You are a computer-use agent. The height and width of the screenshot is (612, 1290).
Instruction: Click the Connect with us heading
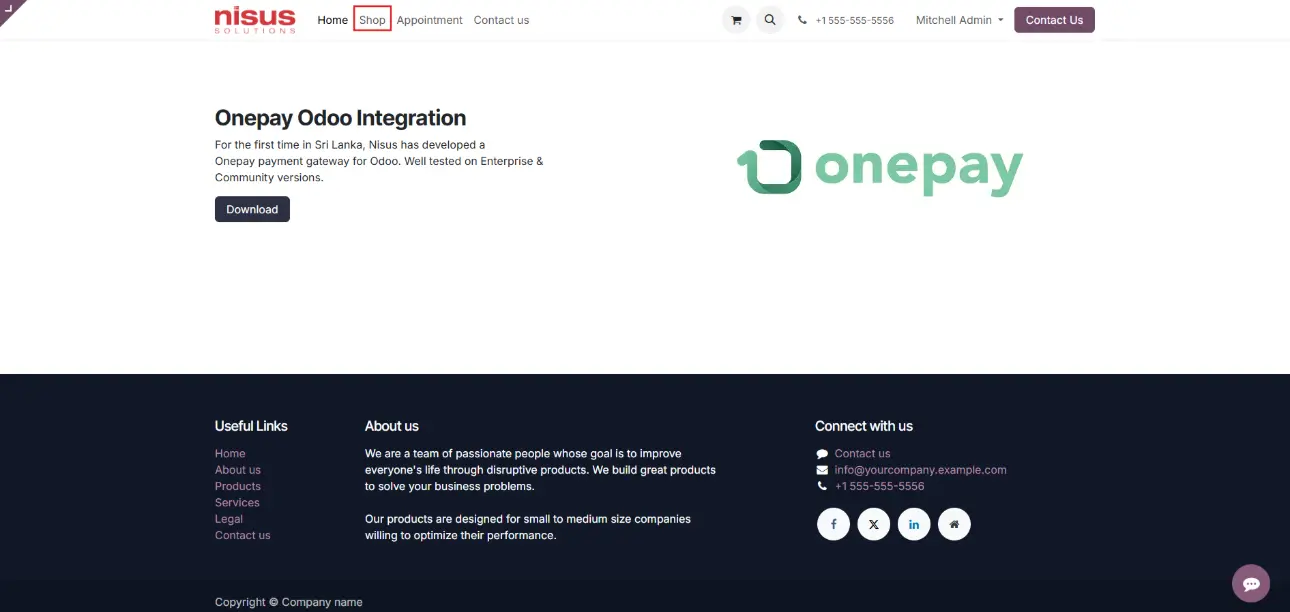(x=864, y=426)
